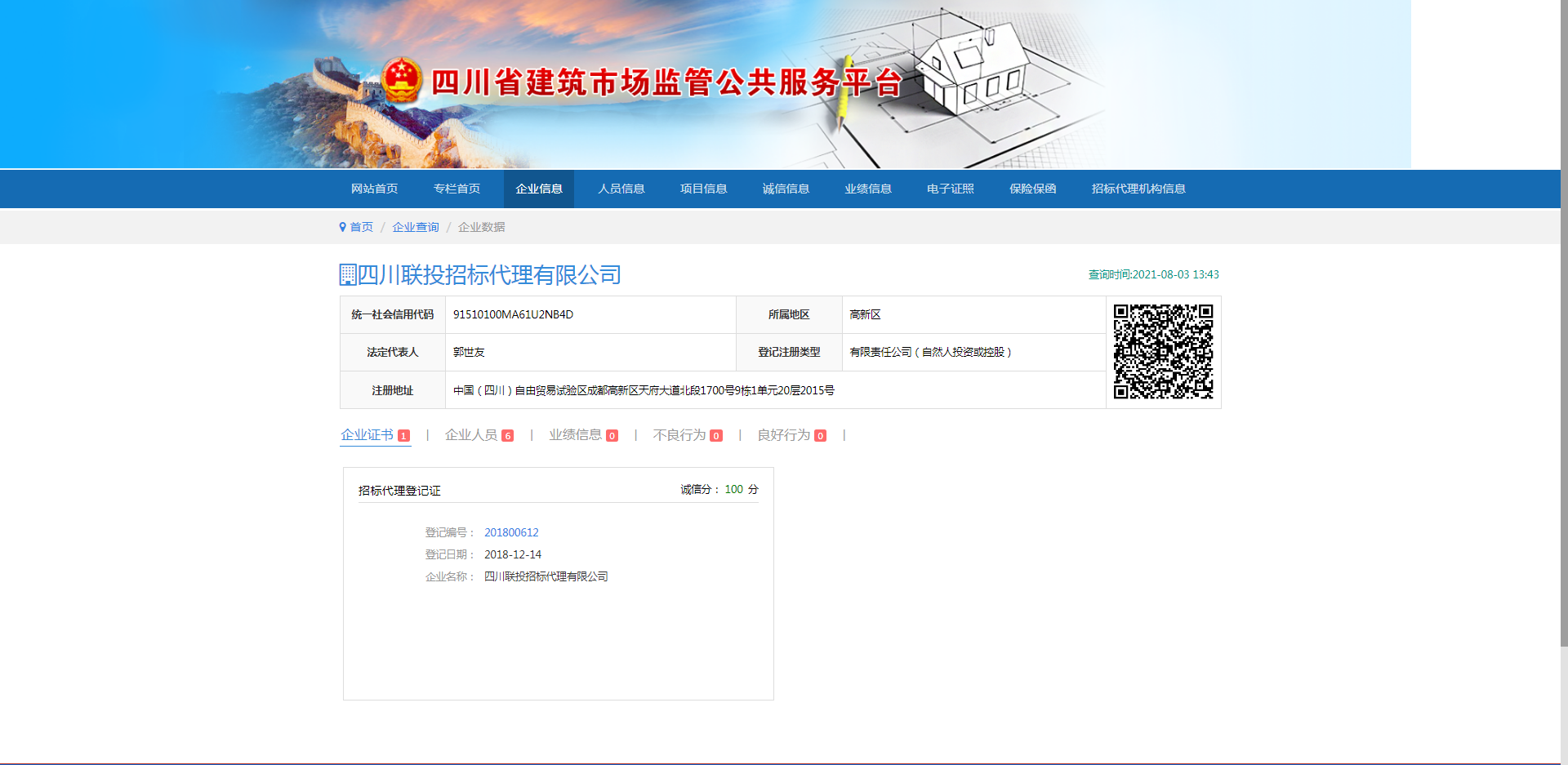
Task: Open registration number 201800612 link
Action: coord(511,532)
